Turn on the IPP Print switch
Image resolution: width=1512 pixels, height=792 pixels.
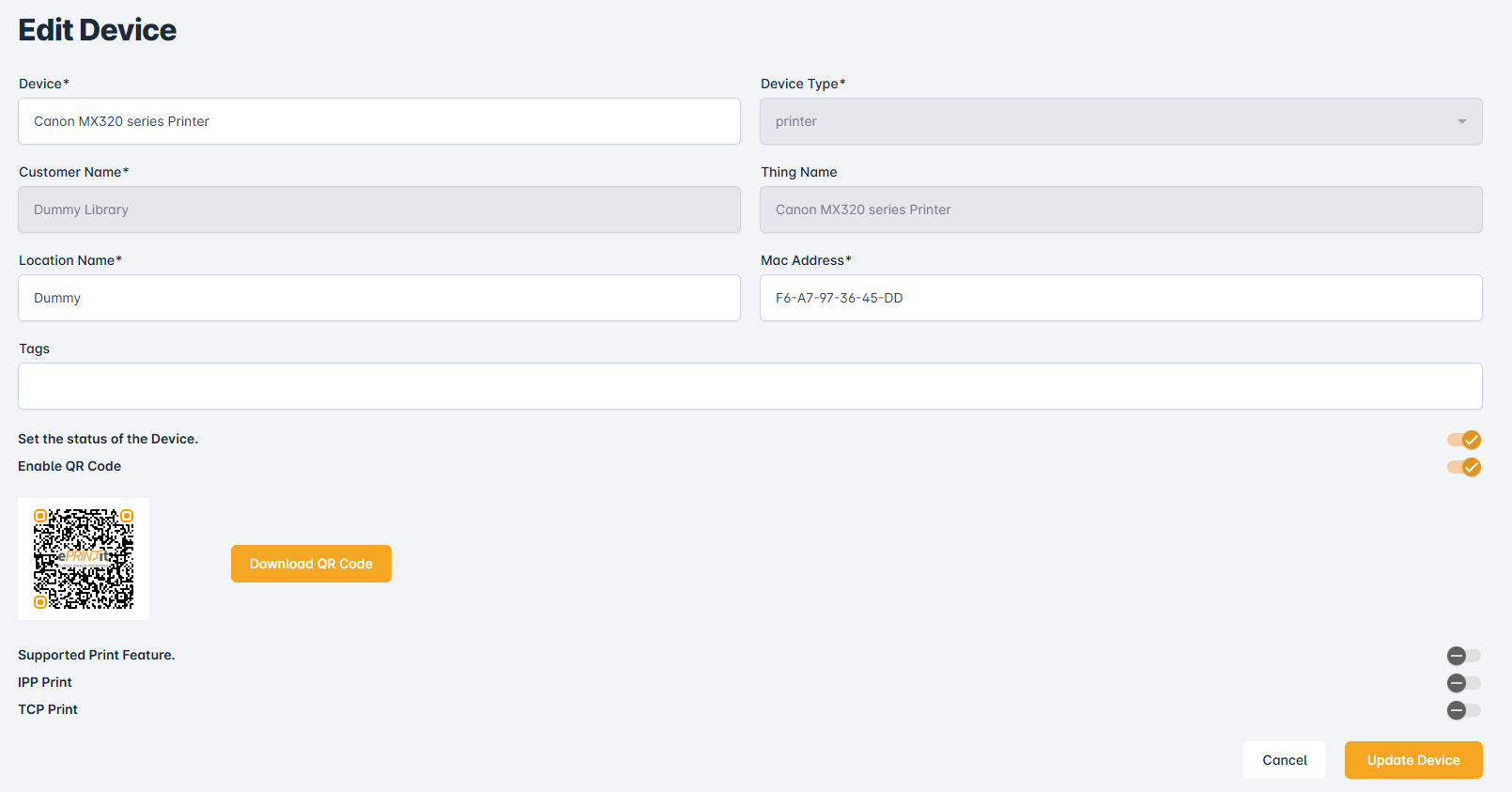(x=1463, y=683)
